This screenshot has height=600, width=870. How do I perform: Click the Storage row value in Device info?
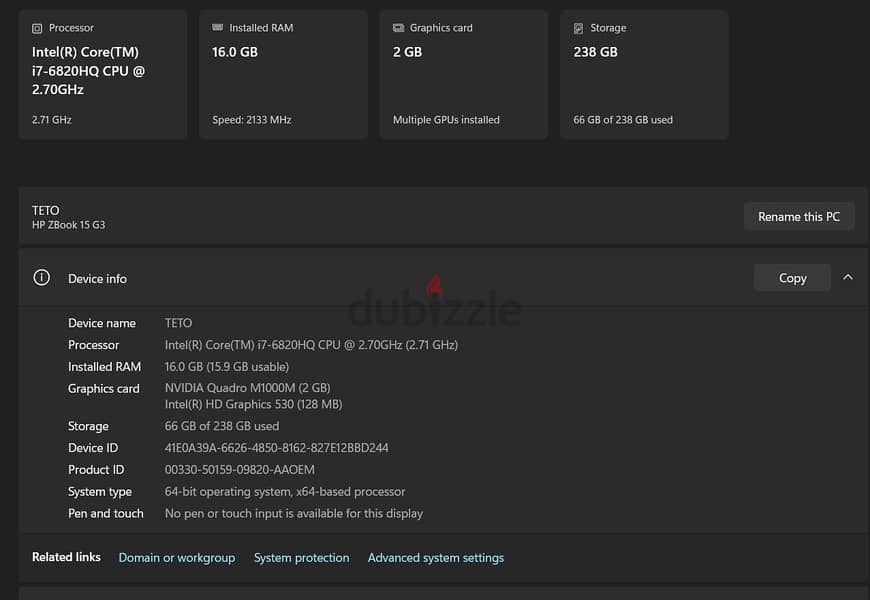coord(222,426)
